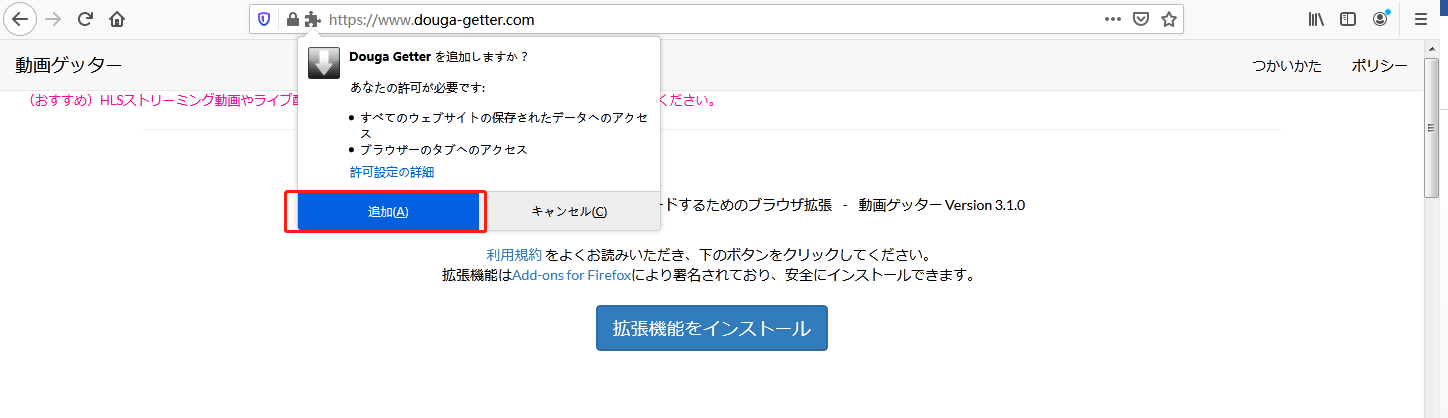
Task: Go to the Home page icon
Action: coord(117,19)
